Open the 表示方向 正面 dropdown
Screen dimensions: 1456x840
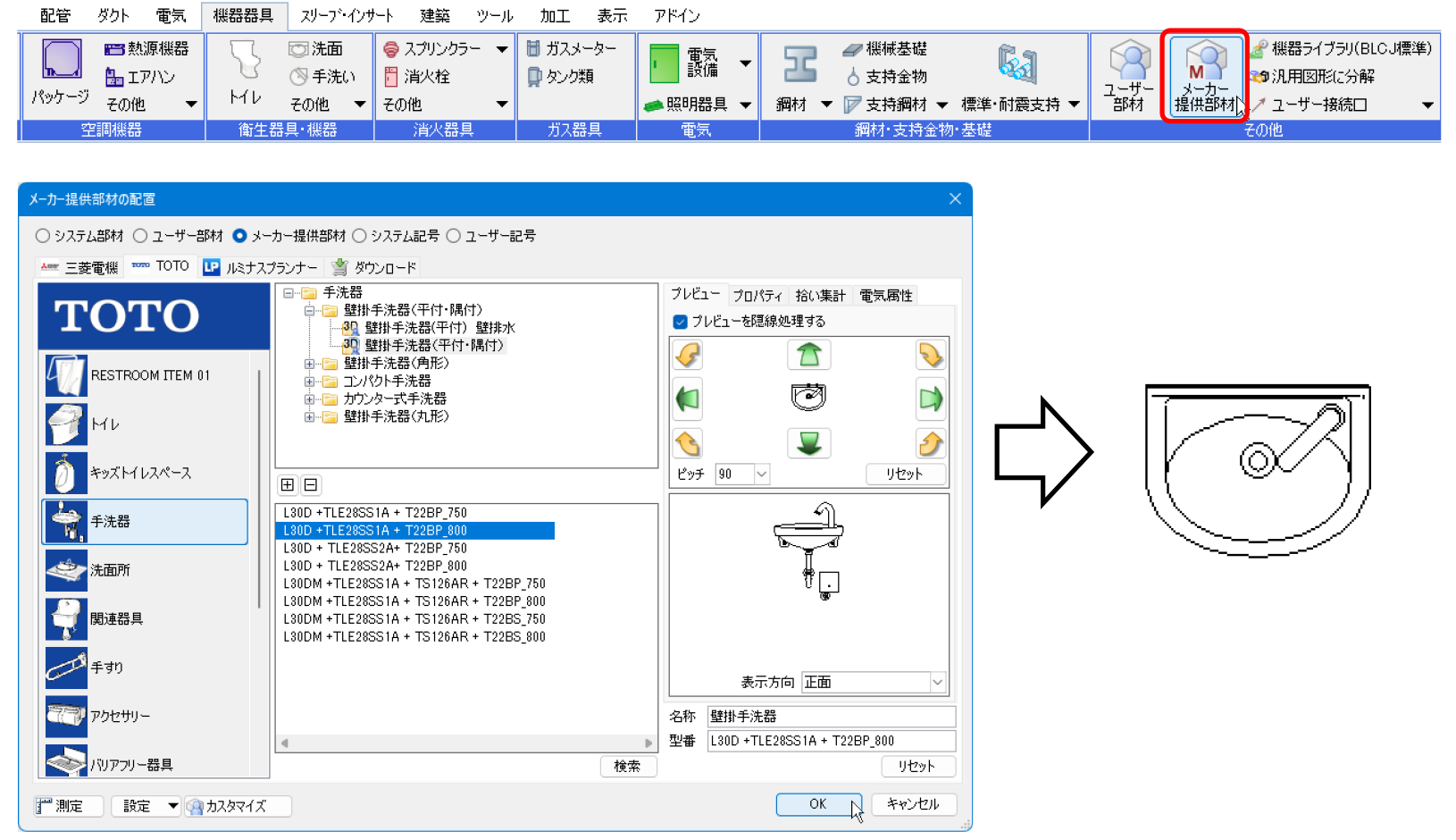tap(937, 683)
